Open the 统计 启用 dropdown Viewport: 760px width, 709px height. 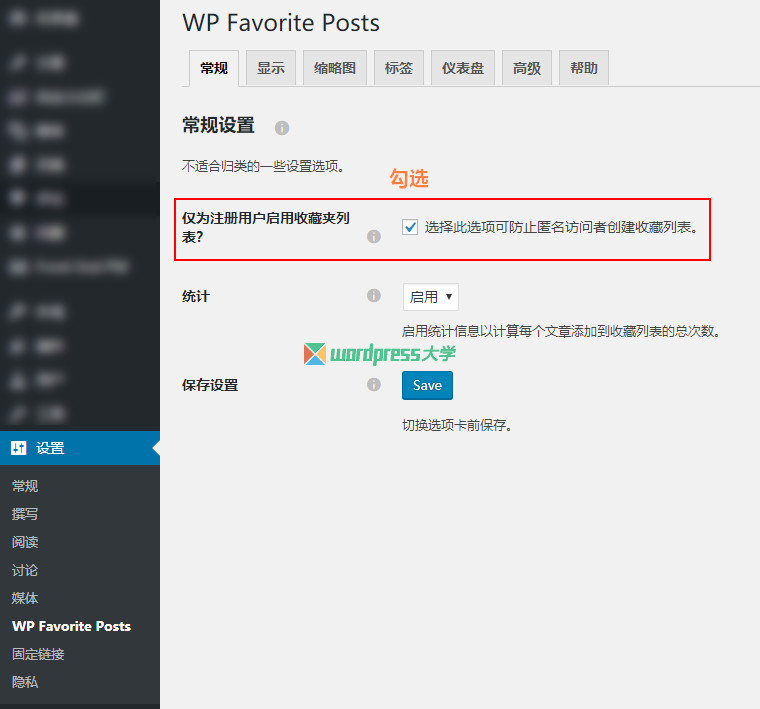430,297
